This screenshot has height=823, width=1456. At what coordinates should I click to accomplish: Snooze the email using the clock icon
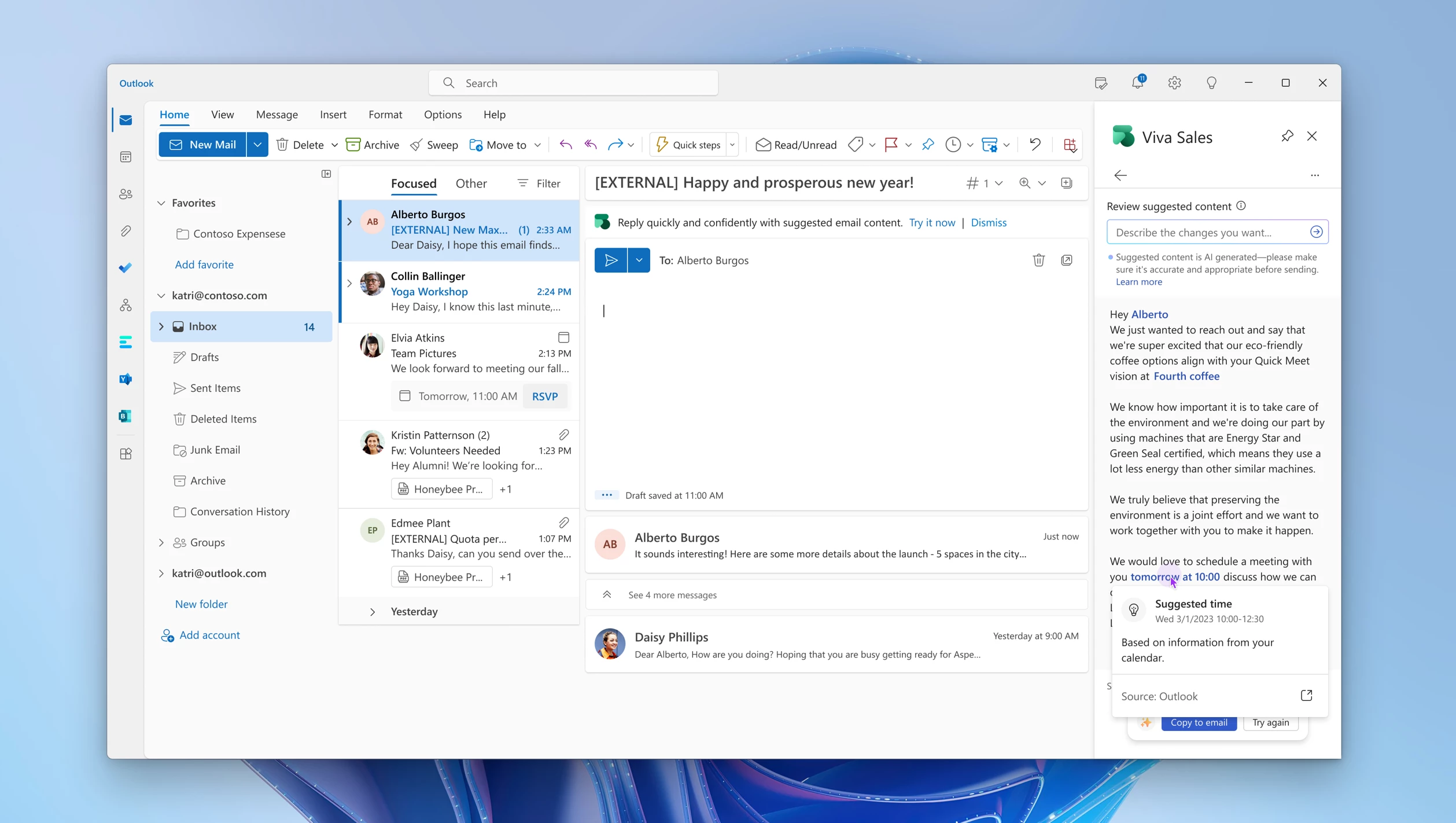953,145
